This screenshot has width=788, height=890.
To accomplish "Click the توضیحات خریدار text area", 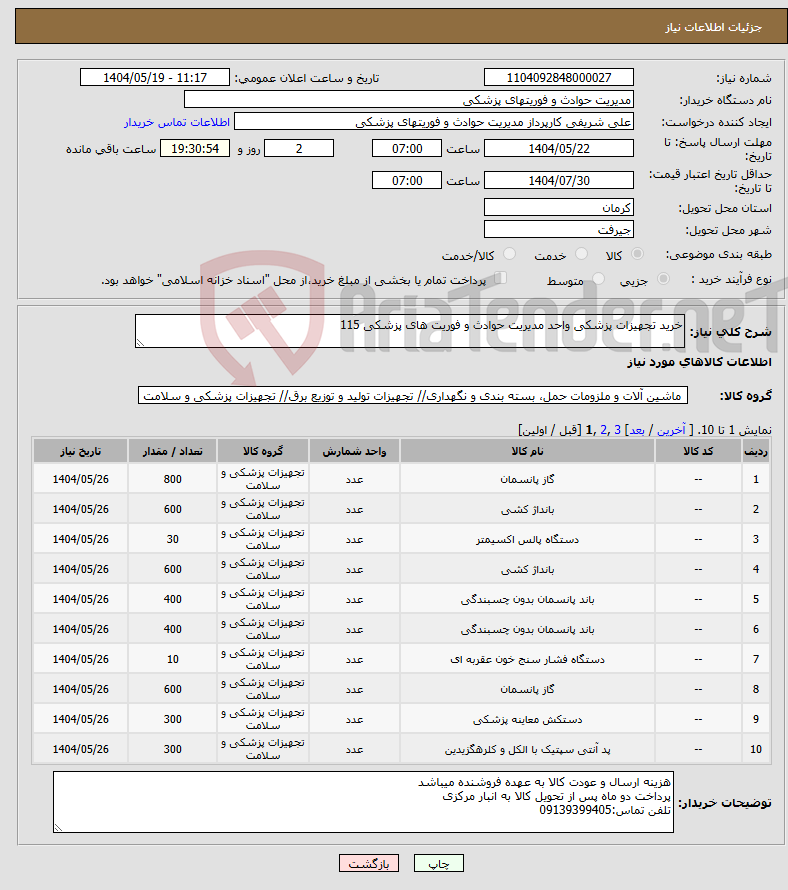I will coord(363,802).
